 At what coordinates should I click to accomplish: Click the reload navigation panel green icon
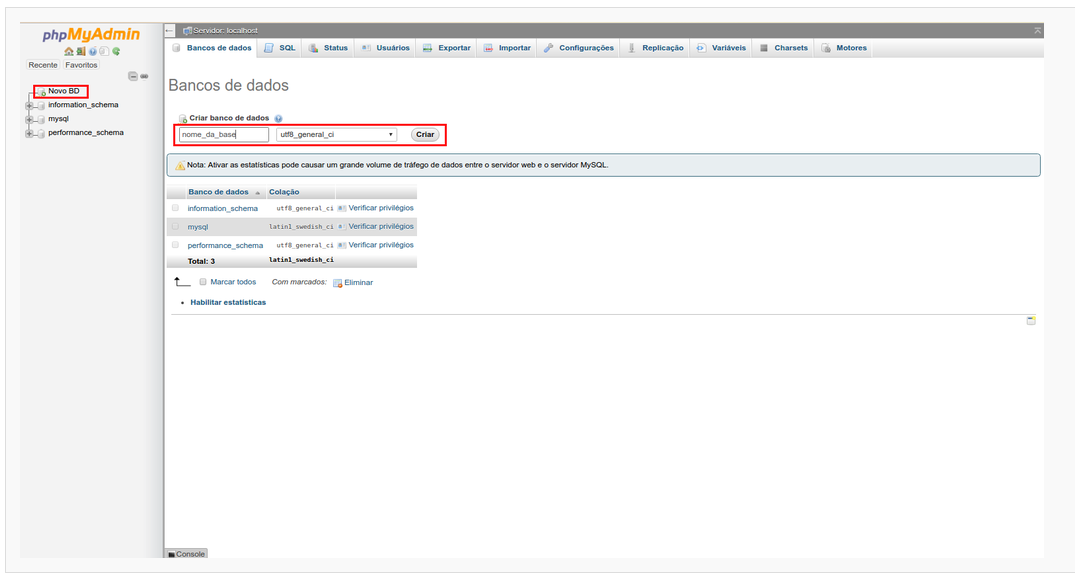point(116,51)
